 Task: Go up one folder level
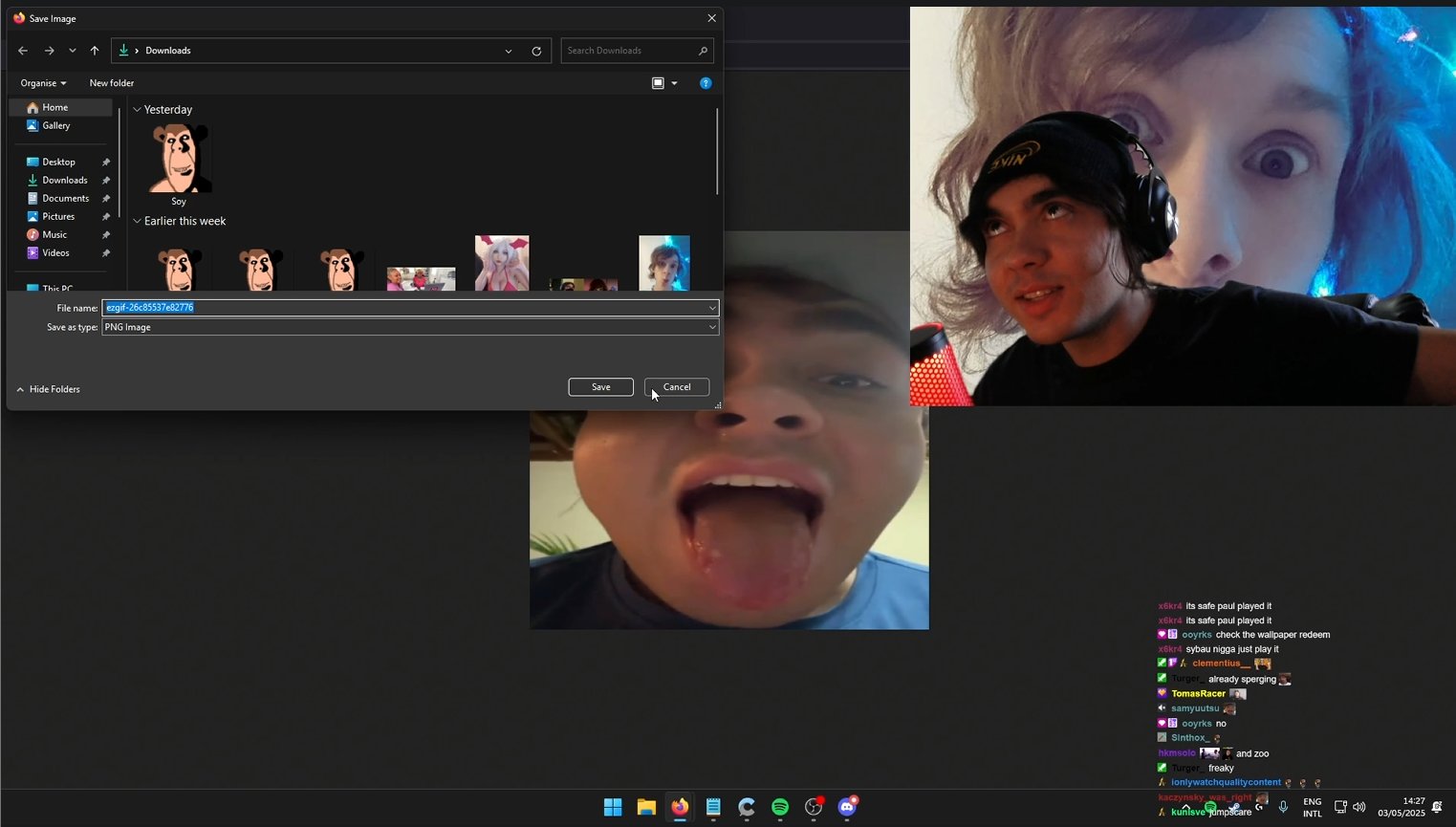coord(95,51)
